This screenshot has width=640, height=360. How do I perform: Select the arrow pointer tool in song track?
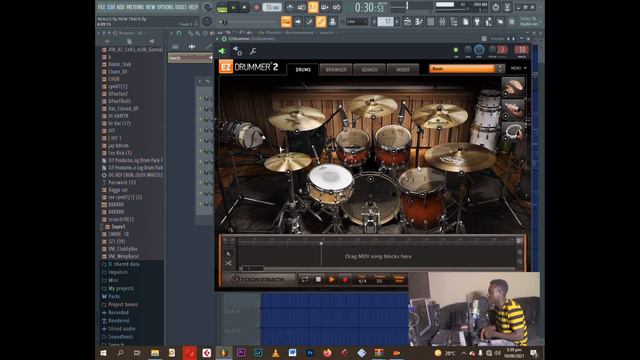point(229,254)
